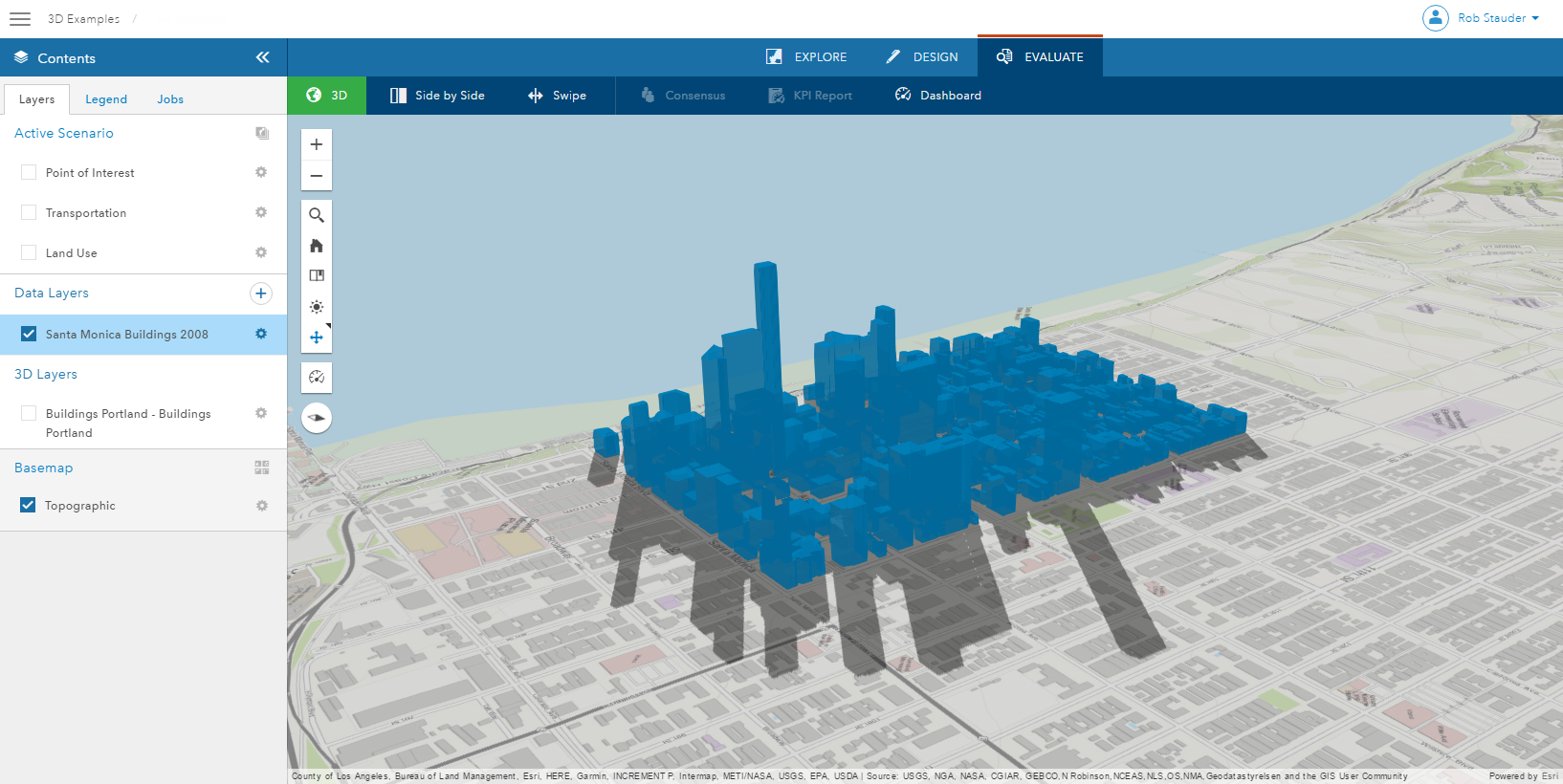Open Active Scenario options icon
This screenshot has width=1563, height=784.
pyautogui.click(x=262, y=133)
